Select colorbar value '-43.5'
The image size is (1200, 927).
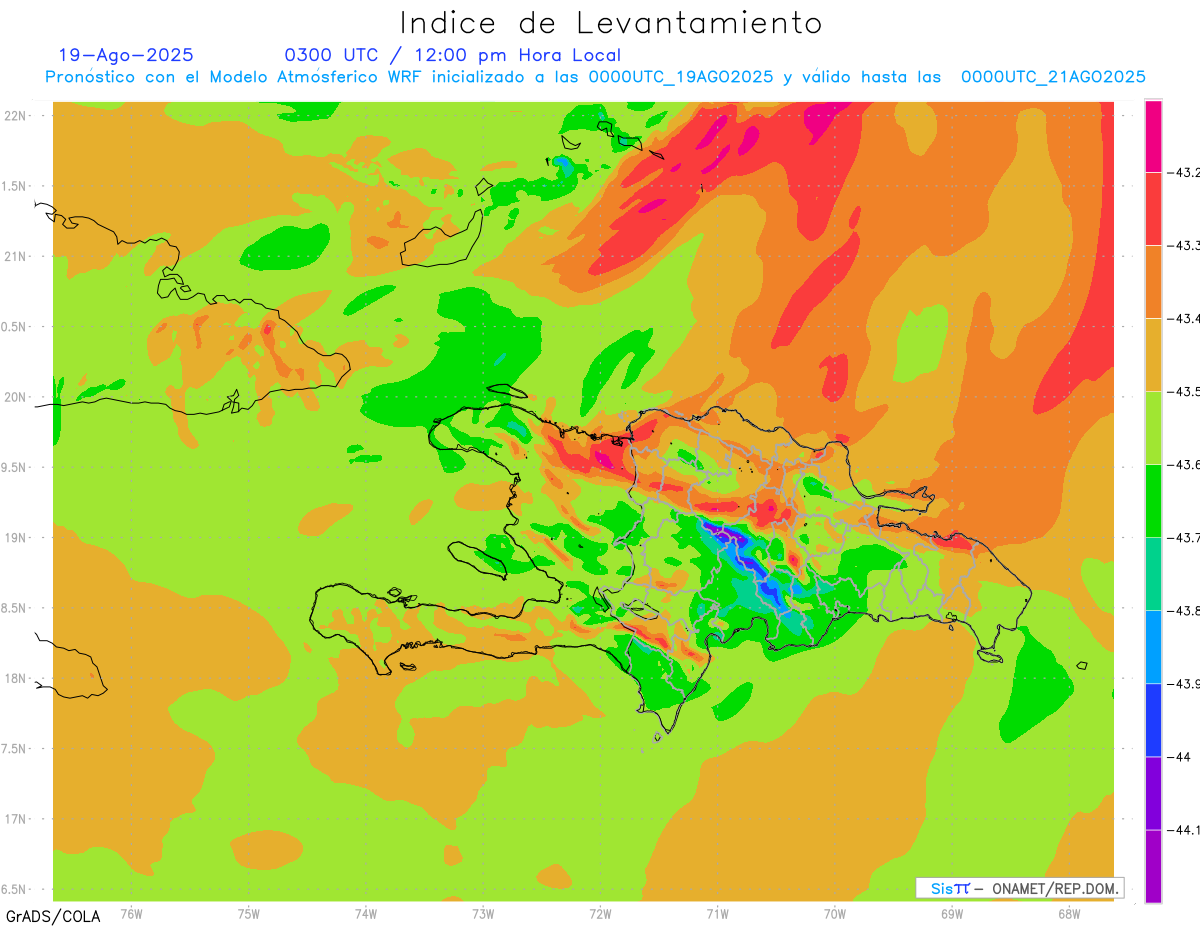tap(1183, 392)
